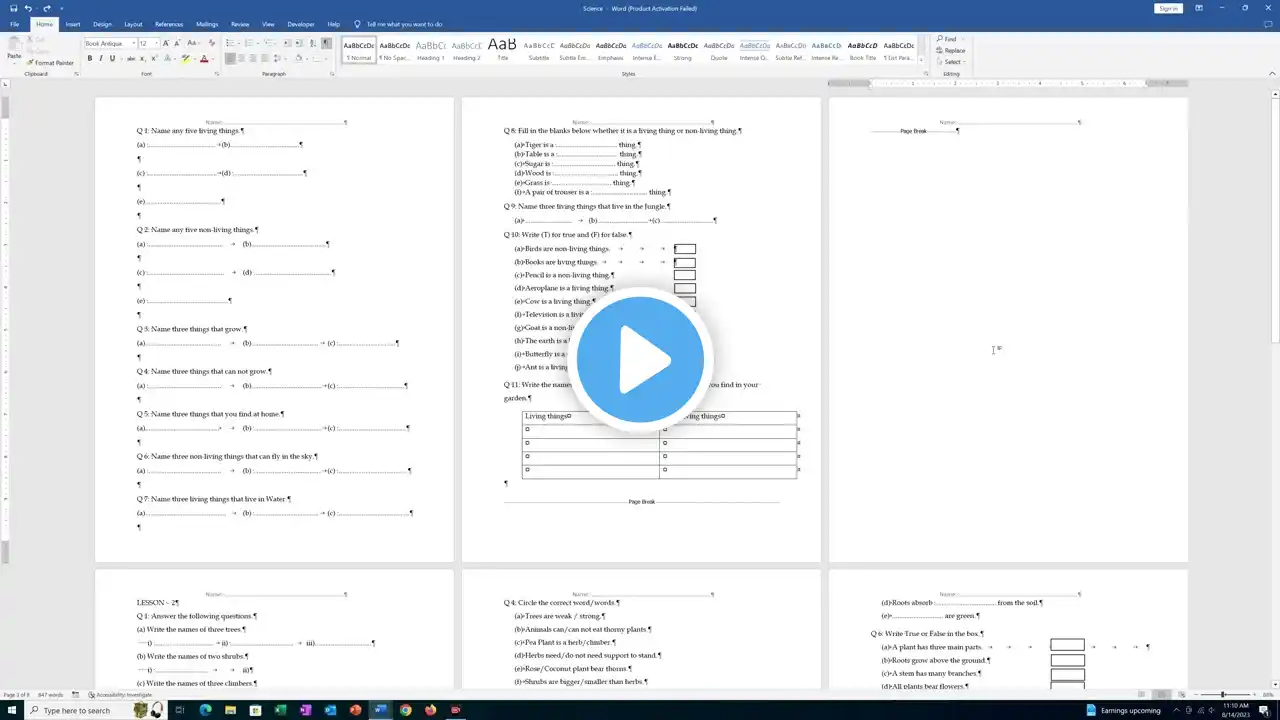Click the Find search icon

pyautogui.click(x=946, y=39)
